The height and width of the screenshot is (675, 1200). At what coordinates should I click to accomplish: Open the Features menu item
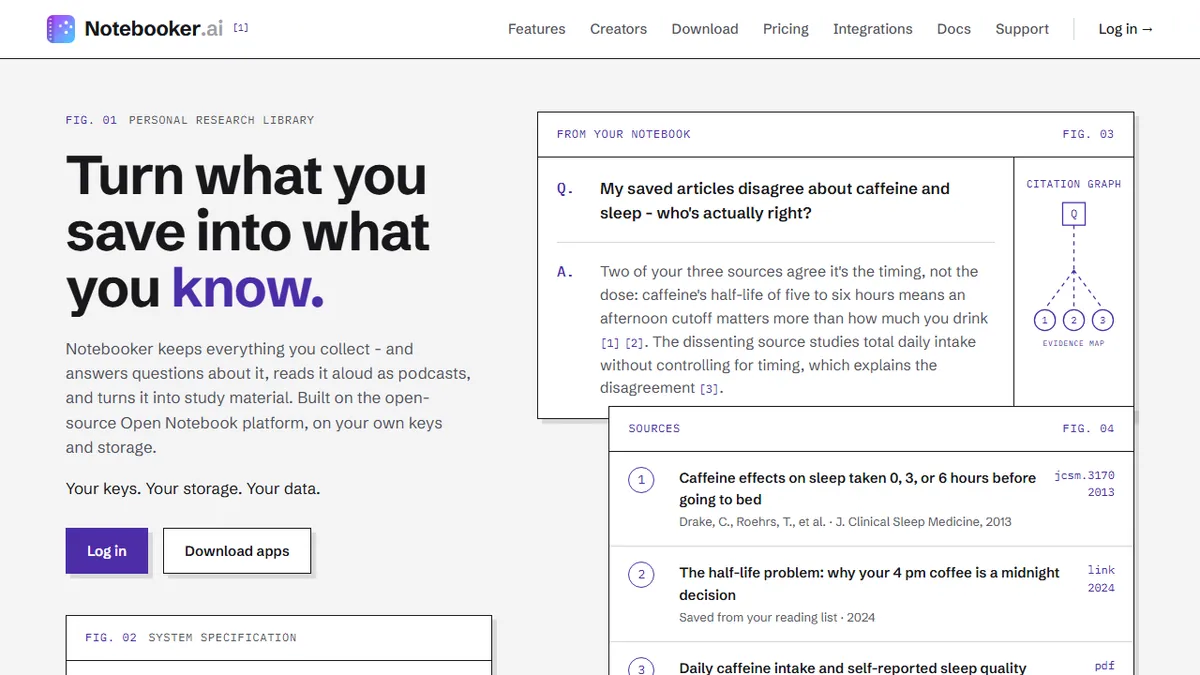(537, 29)
